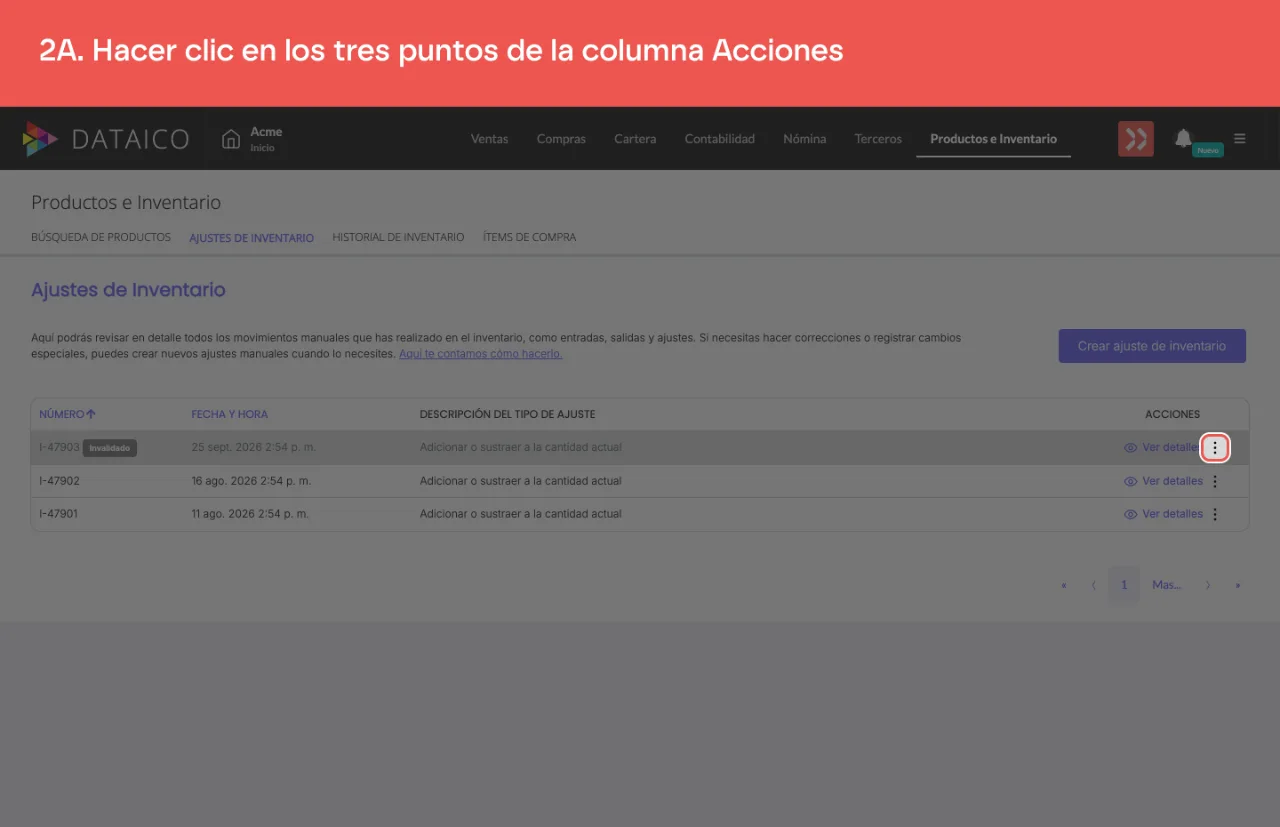Viewport: 1280px width, 827px height.
Task: Click Ver detalles for I-47903
Action: coord(1170,448)
